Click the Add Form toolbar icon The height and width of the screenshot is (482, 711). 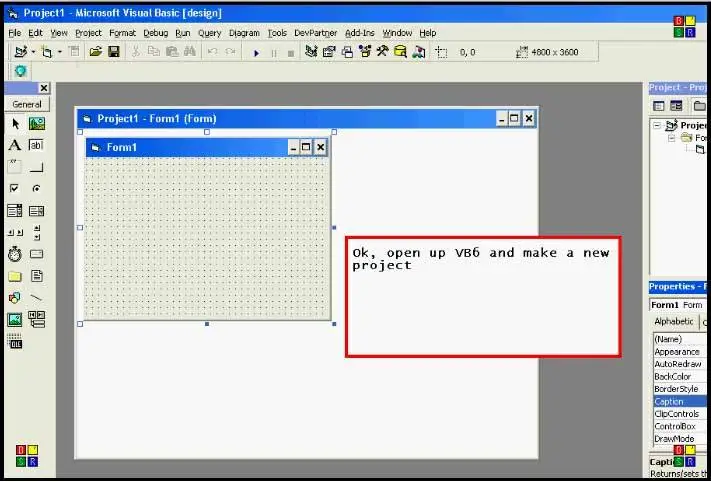(47, 52)
